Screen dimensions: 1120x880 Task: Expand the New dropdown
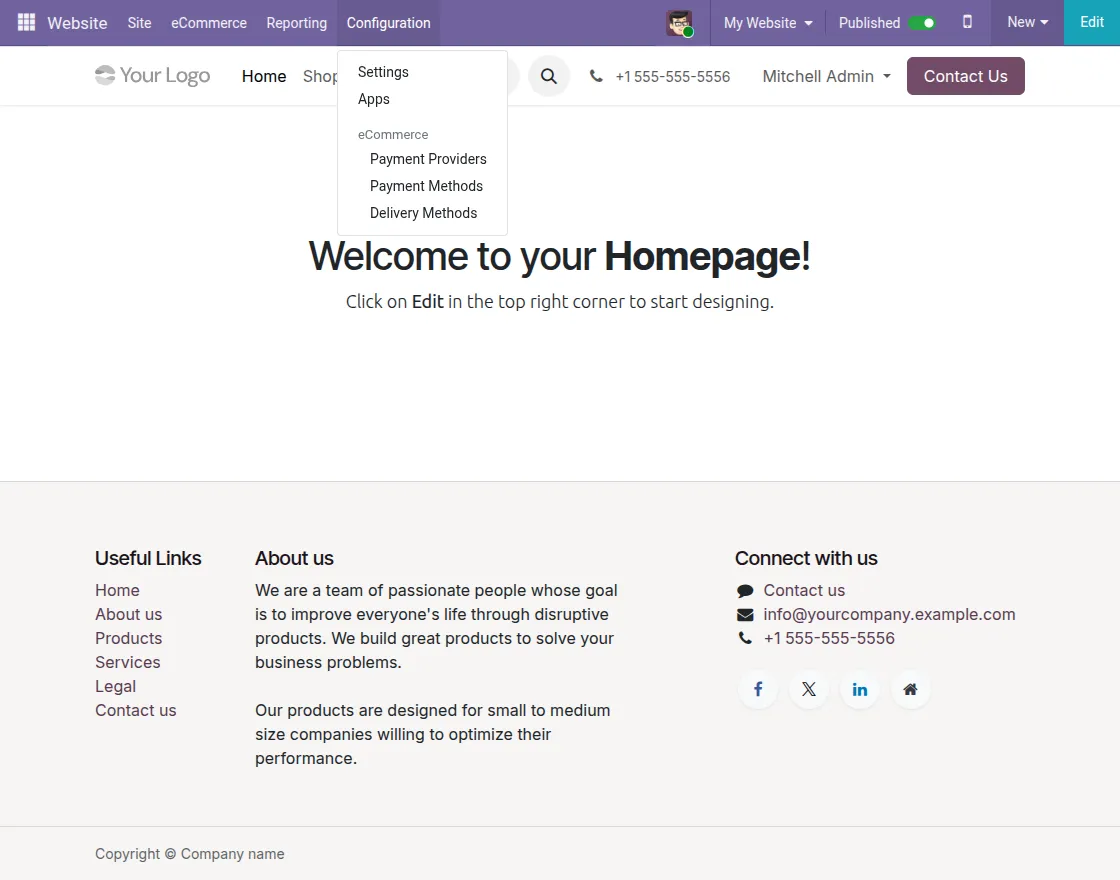click(x=1027, y=22)
